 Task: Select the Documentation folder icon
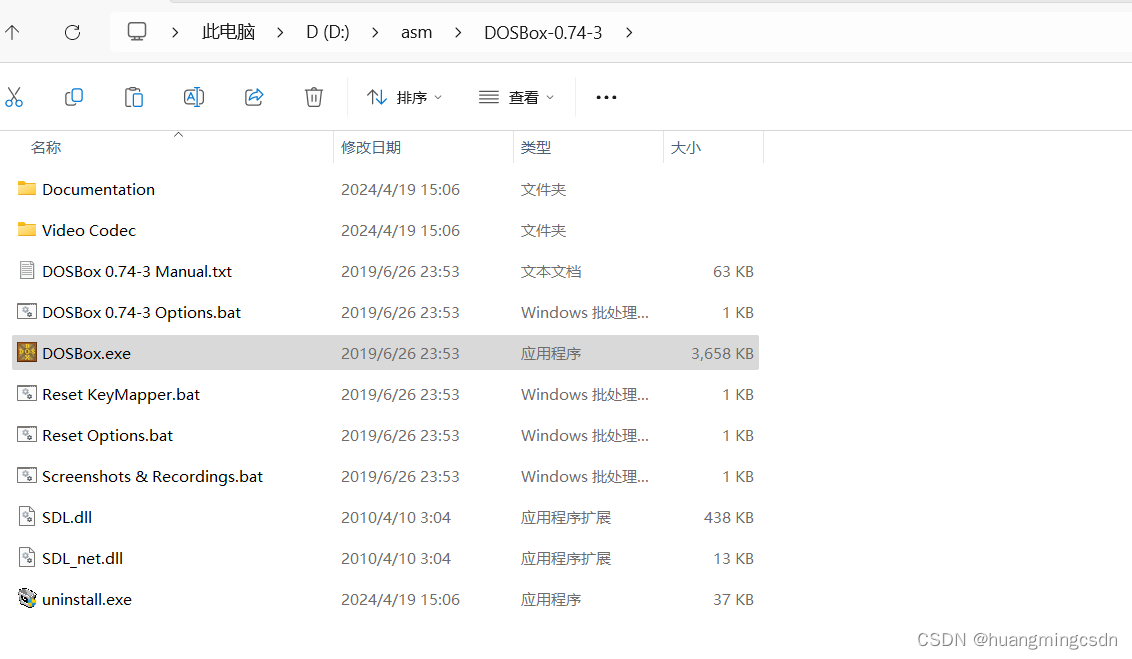(x=27, y=188)
